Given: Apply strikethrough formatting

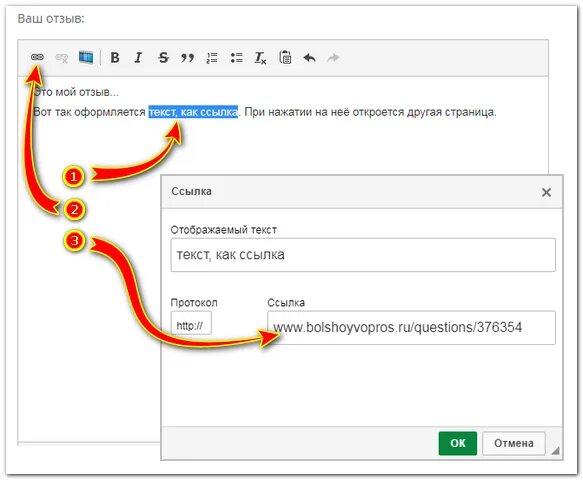Looking at the screenshot, I should [163, 58].
